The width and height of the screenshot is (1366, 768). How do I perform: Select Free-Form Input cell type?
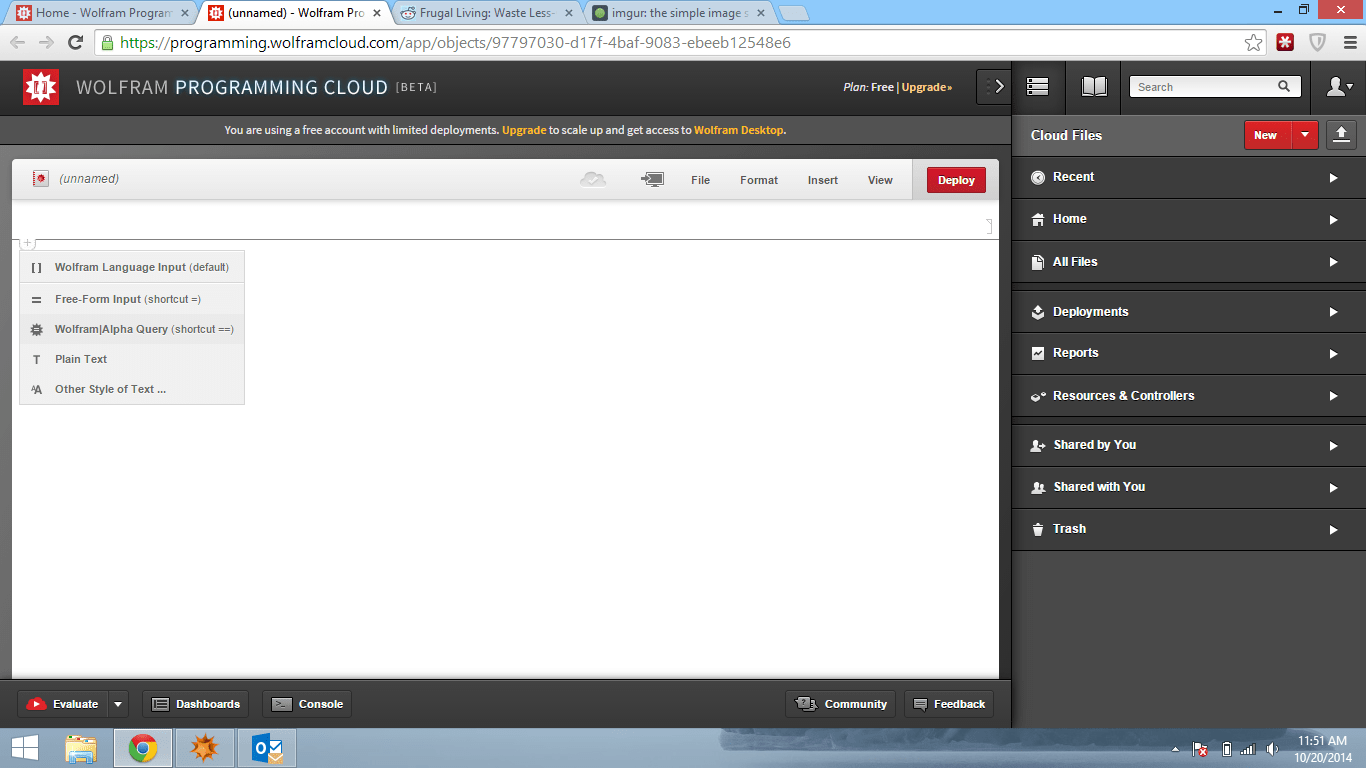click(132, 299)
